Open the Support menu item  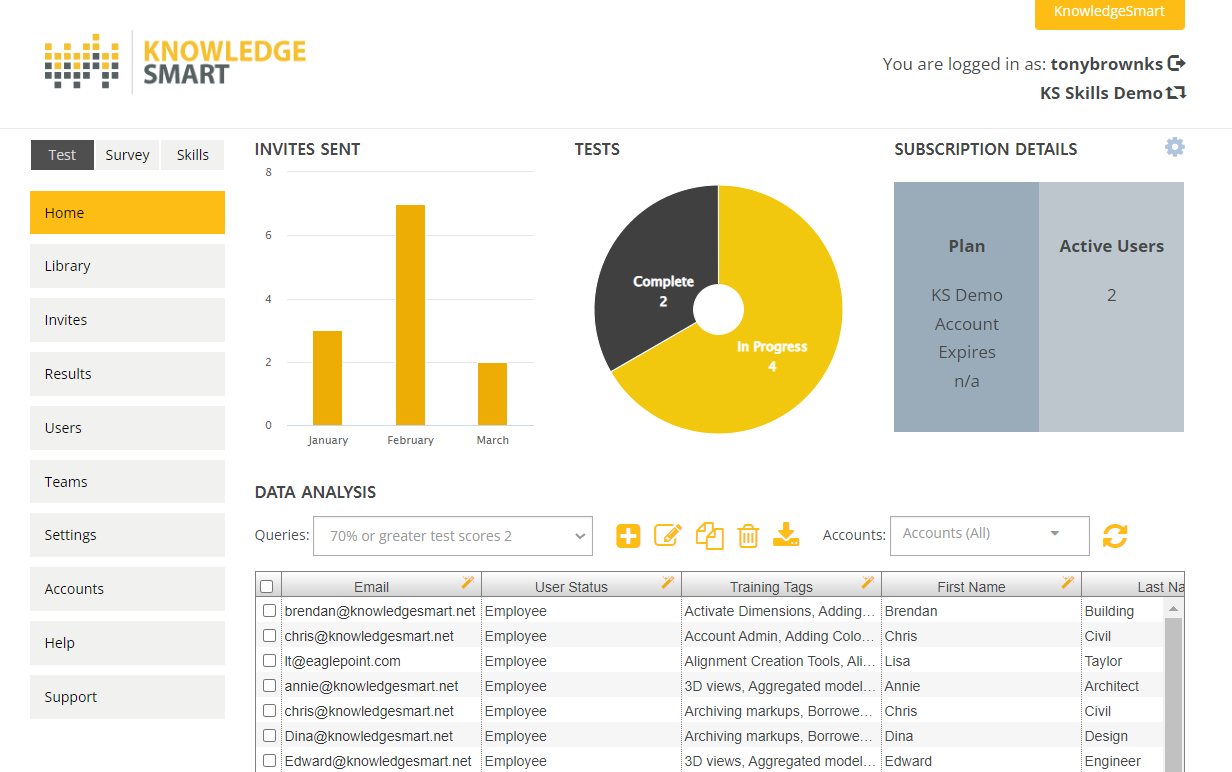pos(127,697)
